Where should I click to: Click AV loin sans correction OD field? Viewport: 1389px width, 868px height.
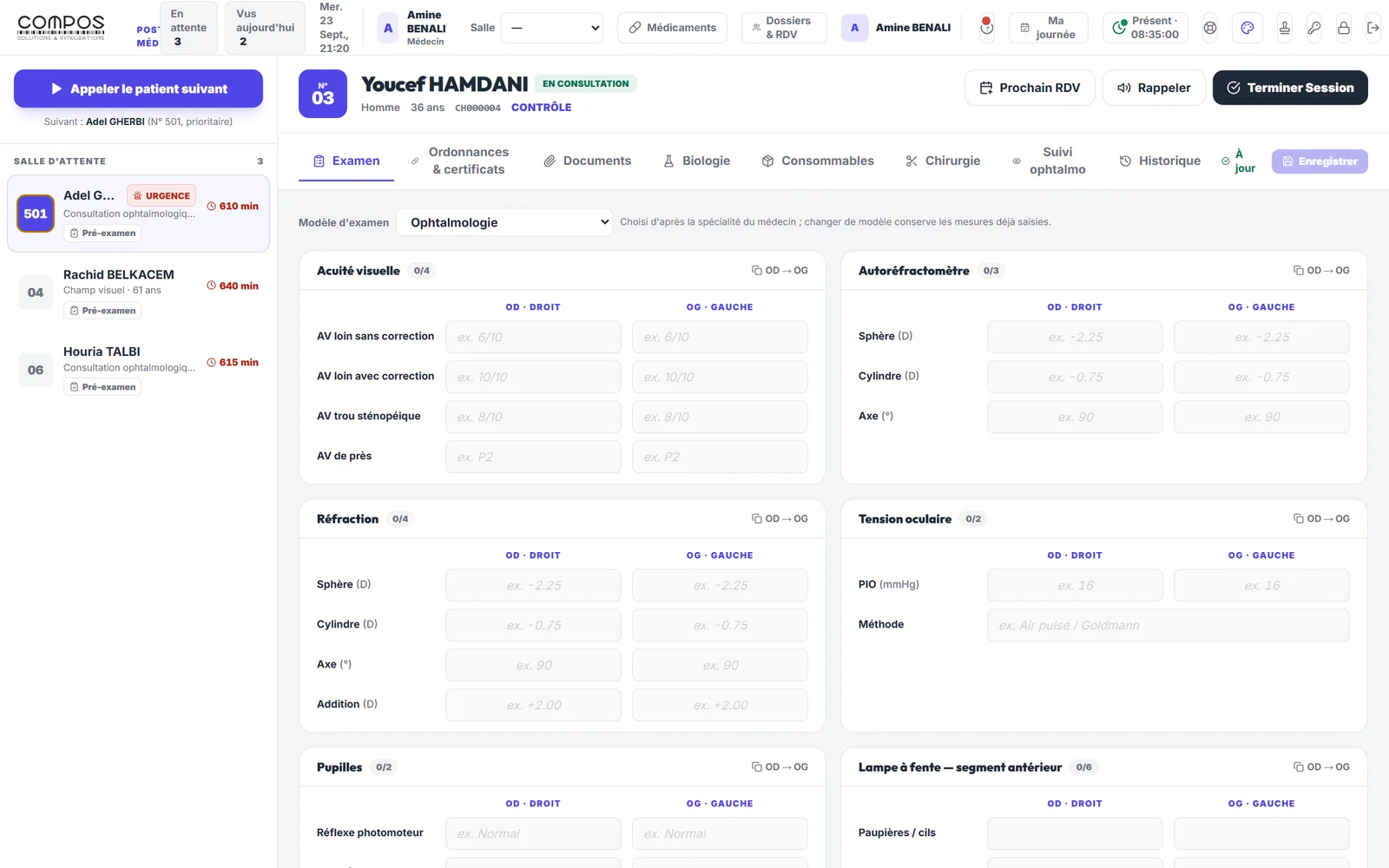click(x=533, y=337)
